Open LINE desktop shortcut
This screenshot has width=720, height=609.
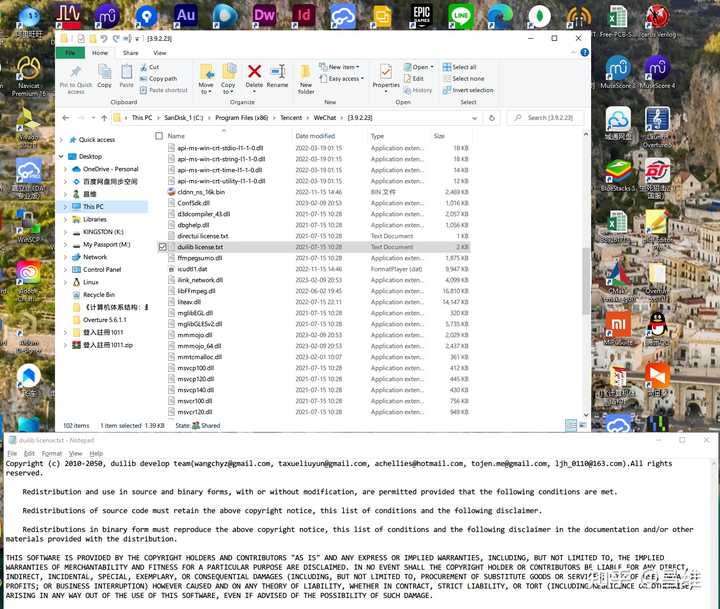[x=461, y=16]
